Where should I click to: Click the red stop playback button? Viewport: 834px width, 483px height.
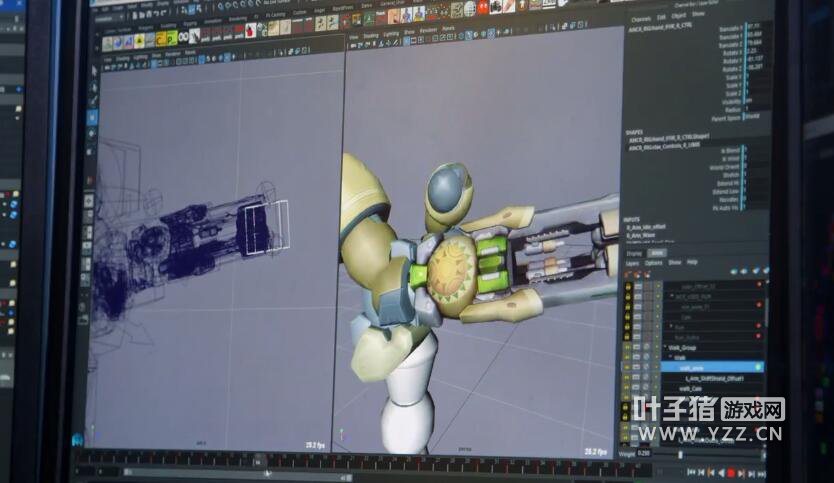click(731, 473)
